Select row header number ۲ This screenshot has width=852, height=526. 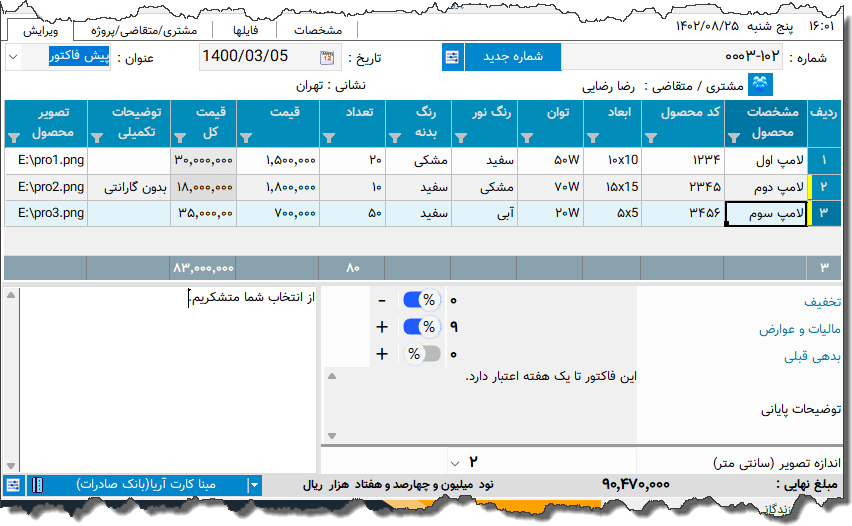coord(824,187)
